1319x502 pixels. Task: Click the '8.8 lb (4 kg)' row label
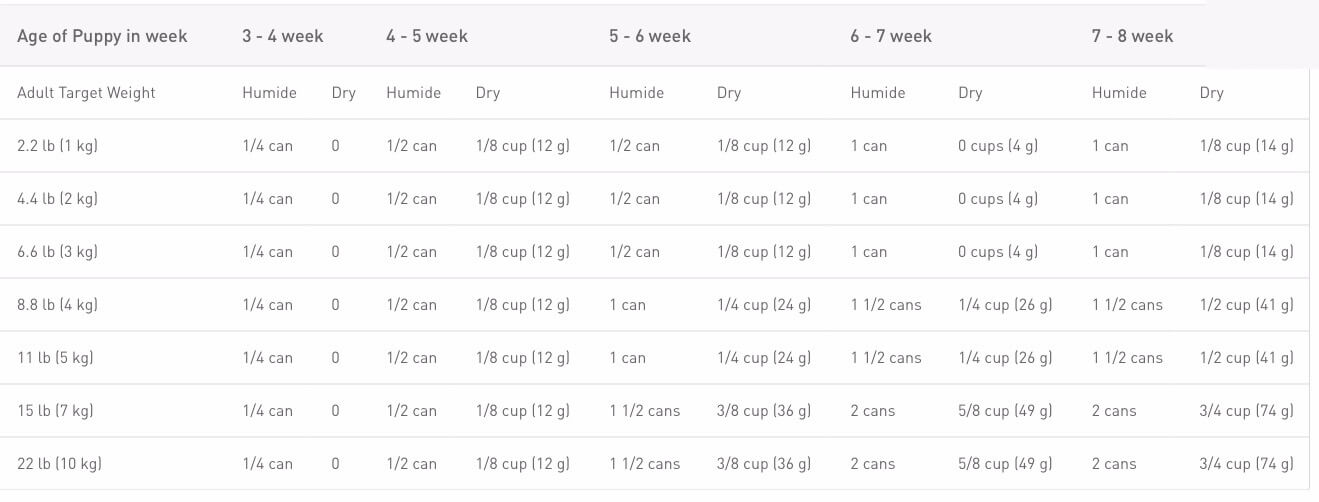tap(58, 305)
